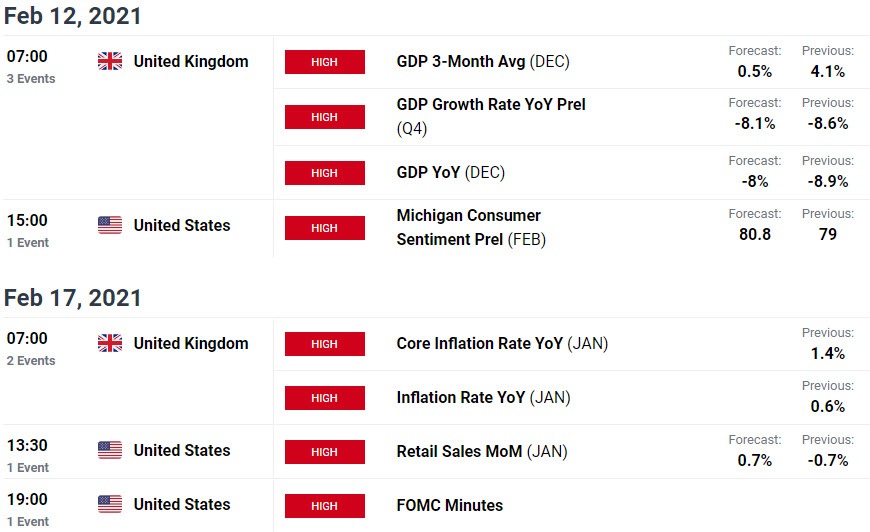Click the US flag at 15:00 Feb 12

click(110, 225)
